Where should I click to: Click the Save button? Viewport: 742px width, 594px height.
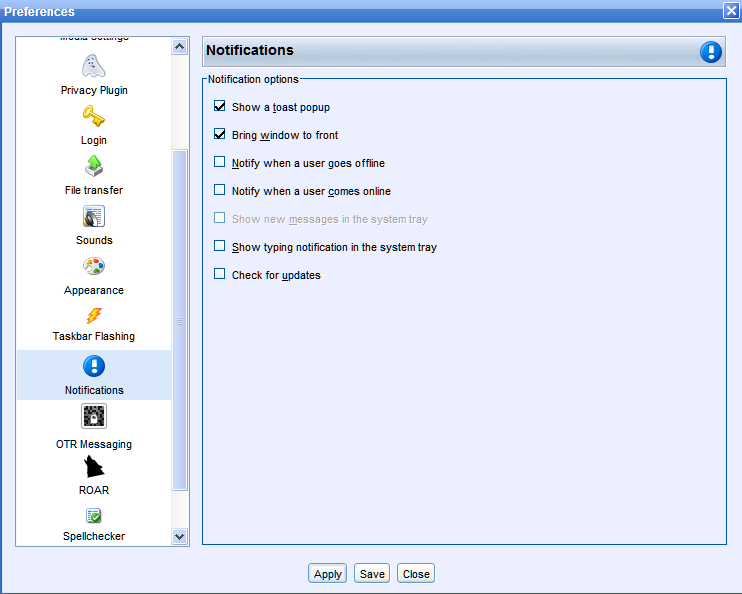point(372,574)
